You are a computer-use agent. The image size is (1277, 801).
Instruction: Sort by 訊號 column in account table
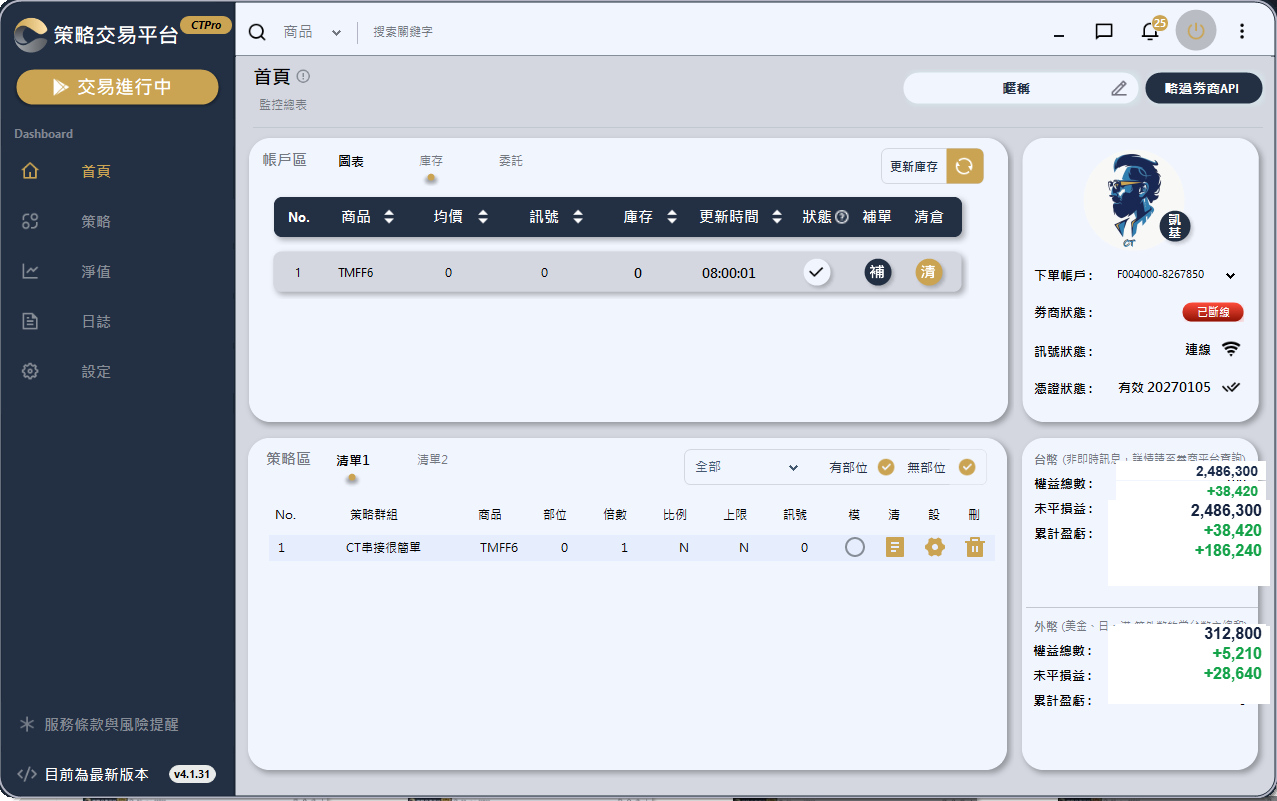click(x=577, y=217)
